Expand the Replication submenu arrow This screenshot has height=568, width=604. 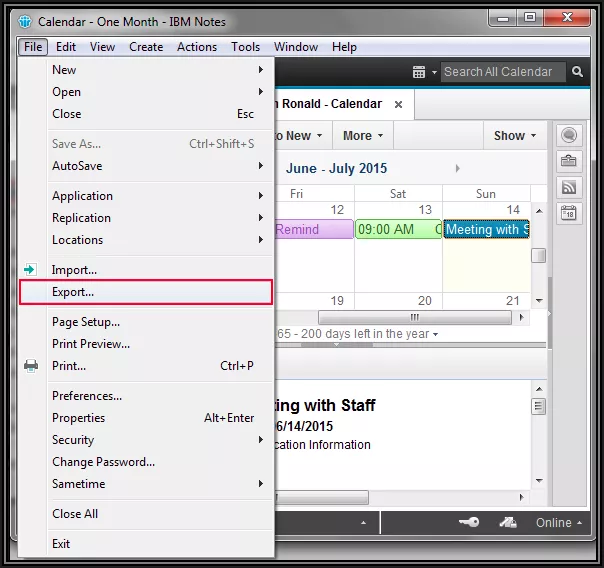tap(261, 218)
